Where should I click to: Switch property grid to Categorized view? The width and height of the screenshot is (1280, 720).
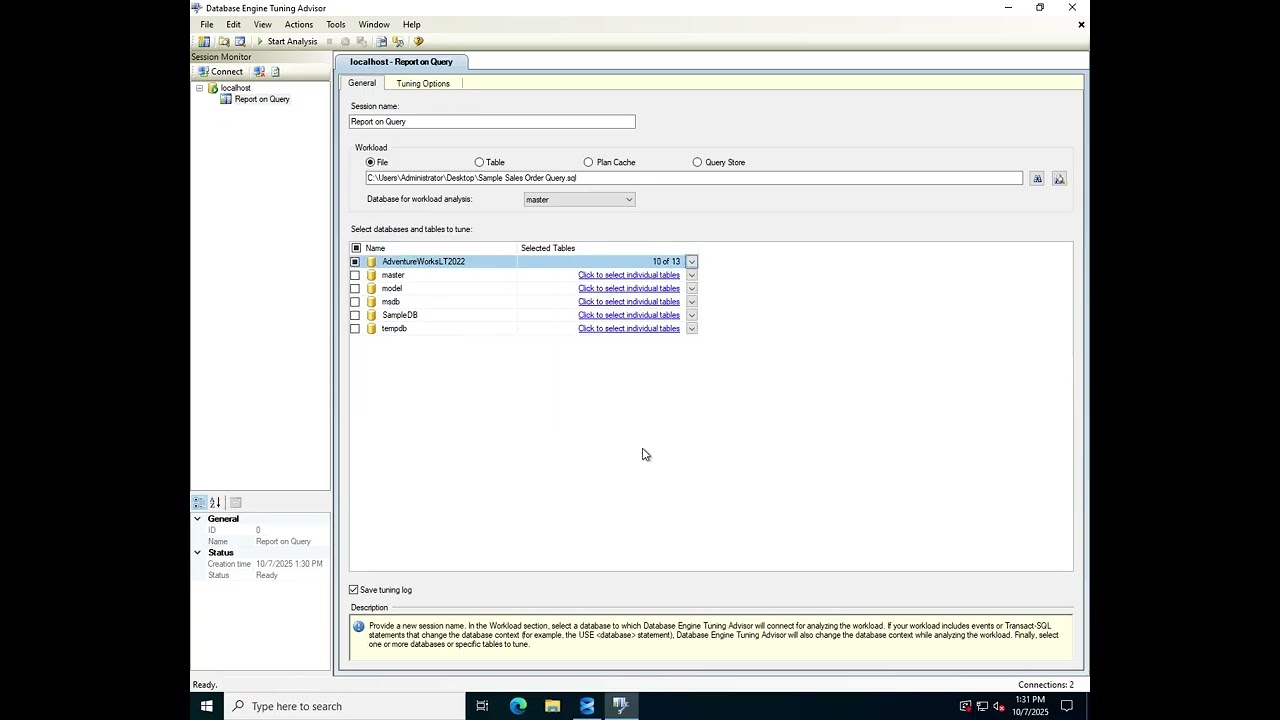pyautogui.click(x=199, y=503)
